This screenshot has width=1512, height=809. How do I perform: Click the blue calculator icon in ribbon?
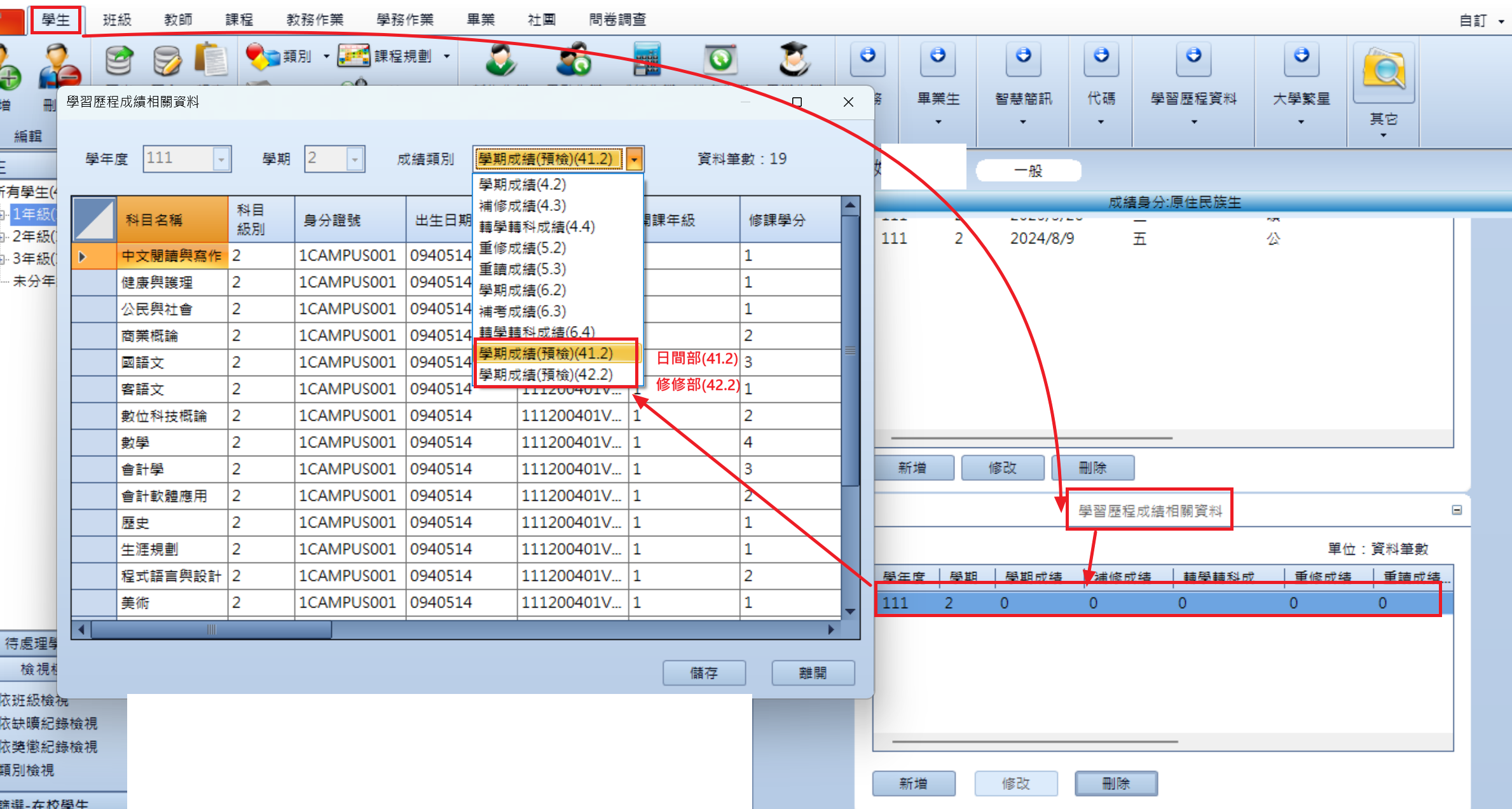coord(647,60)
